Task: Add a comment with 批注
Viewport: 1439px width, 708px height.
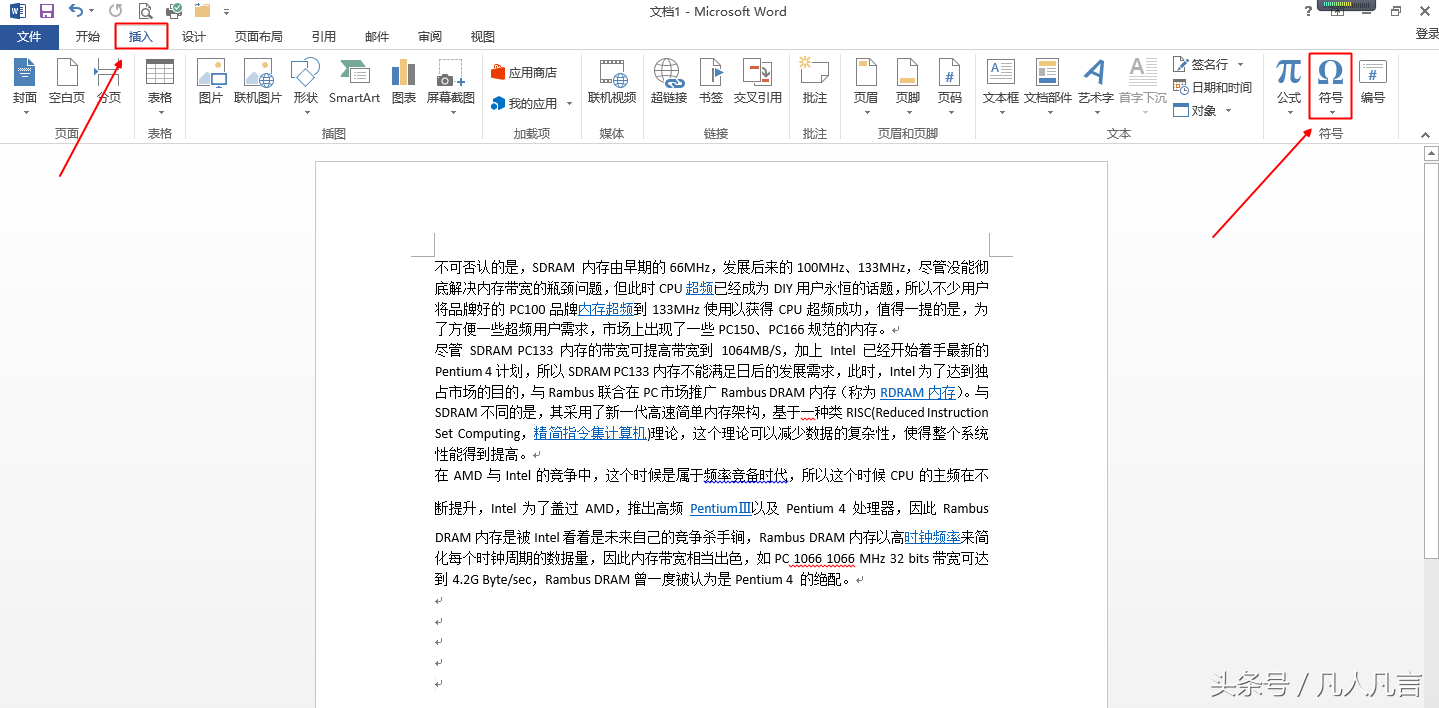Action: coord(815,81)
